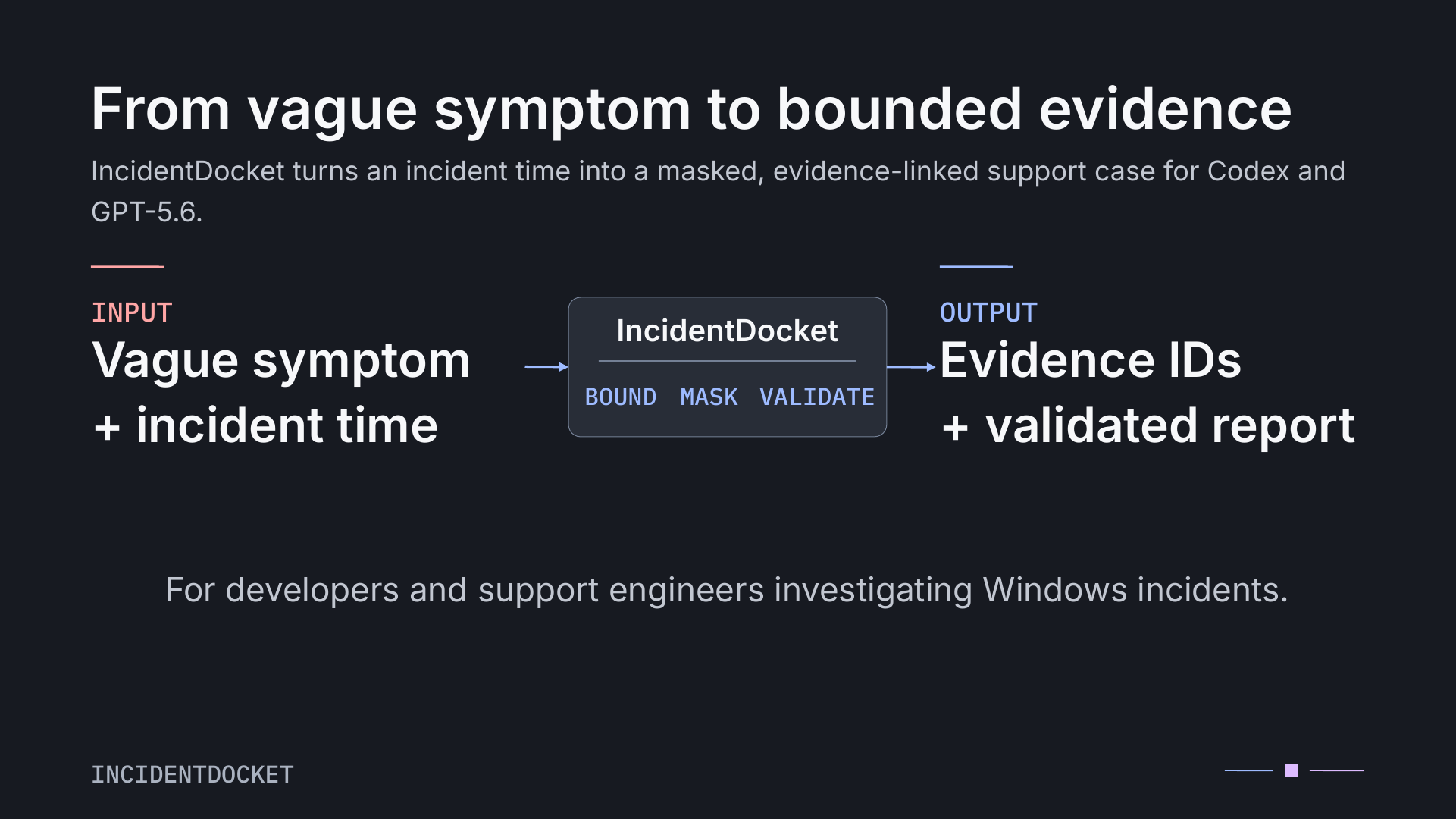The height and width of the screenshot is (819, 1456).
Task: Select the BOUND label in the box
Action: coord(621,397)
